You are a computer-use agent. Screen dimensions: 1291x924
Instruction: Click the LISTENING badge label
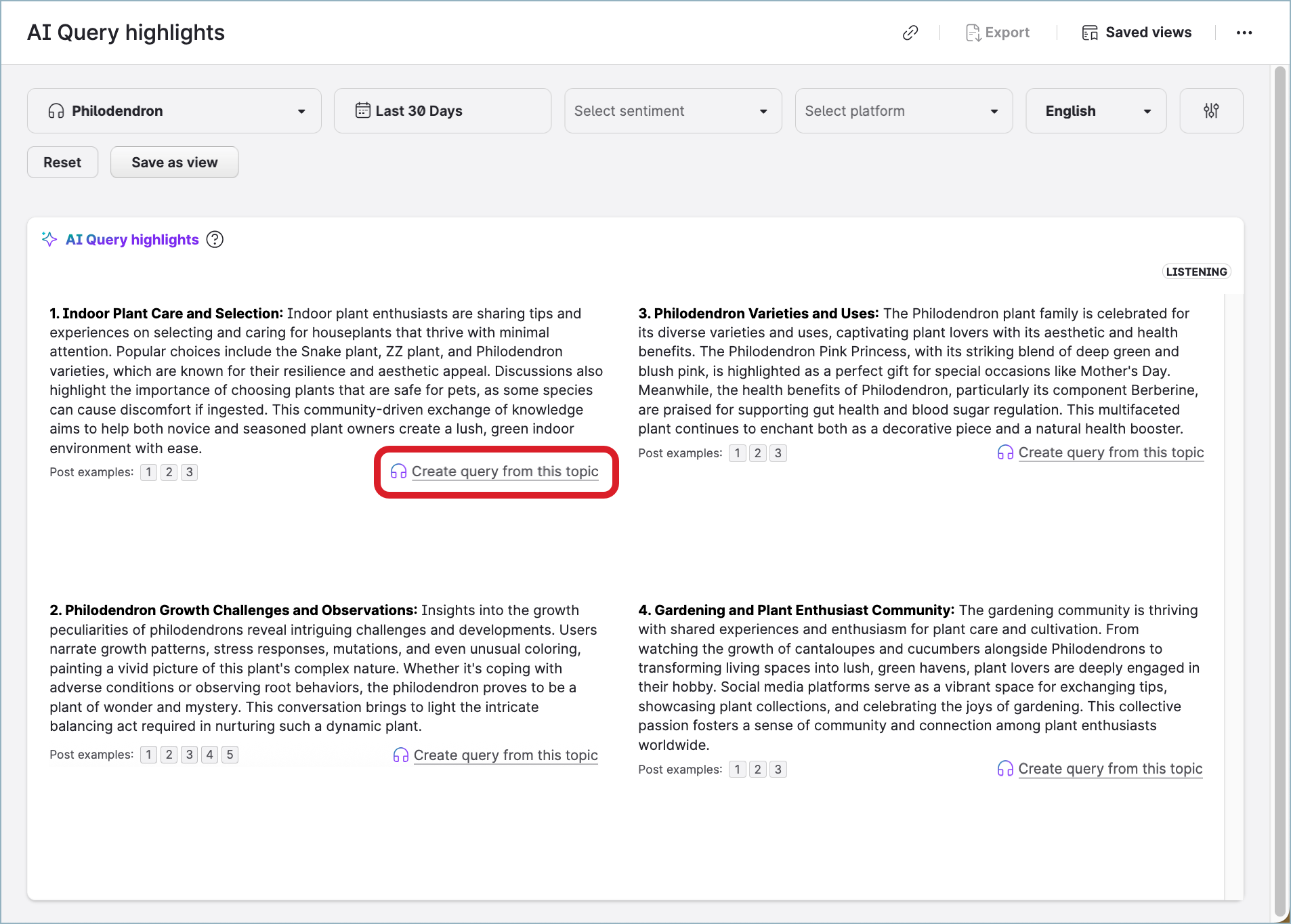(x=1196, y=272)
